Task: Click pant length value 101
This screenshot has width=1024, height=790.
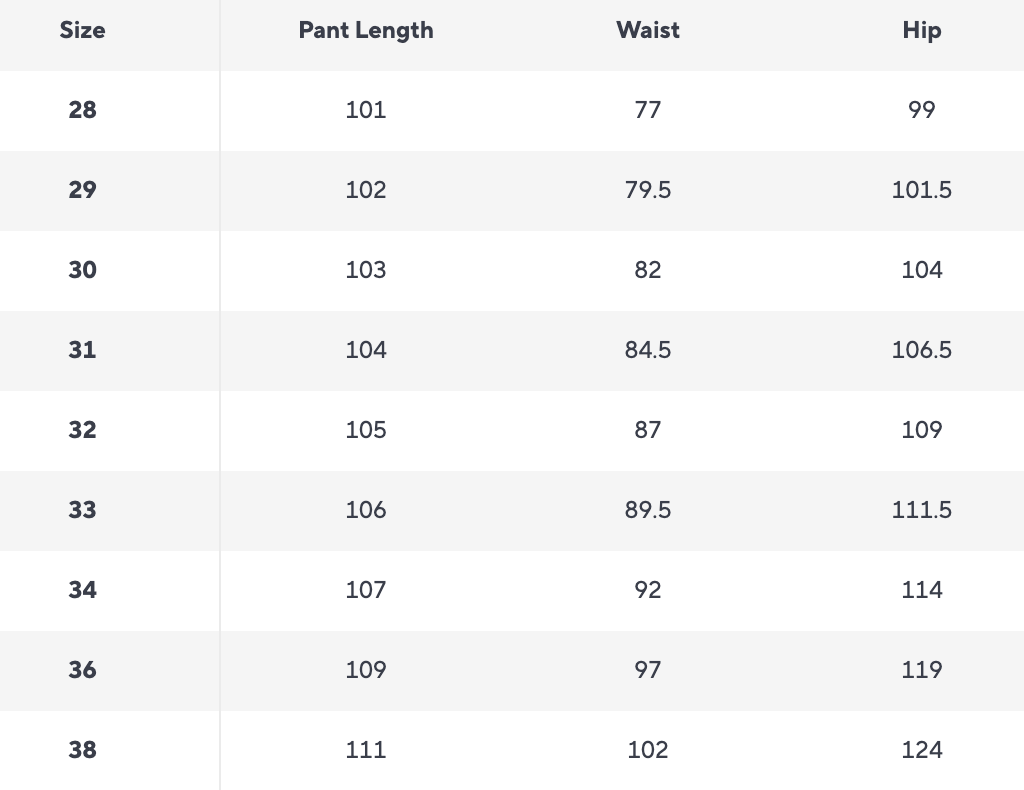Action: (366, 110)
